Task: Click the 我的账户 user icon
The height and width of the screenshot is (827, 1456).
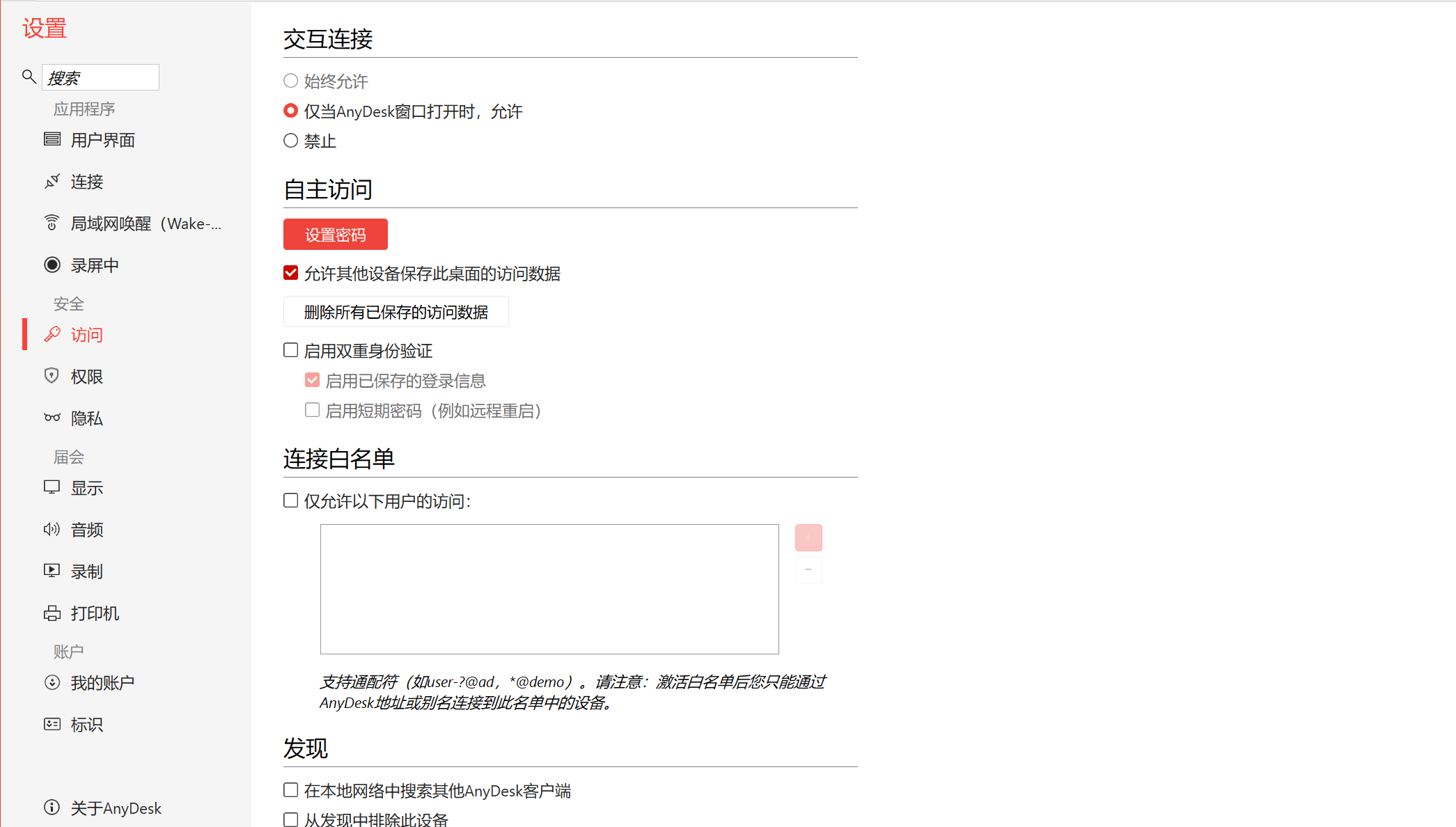Action: (x=52, y=682)
